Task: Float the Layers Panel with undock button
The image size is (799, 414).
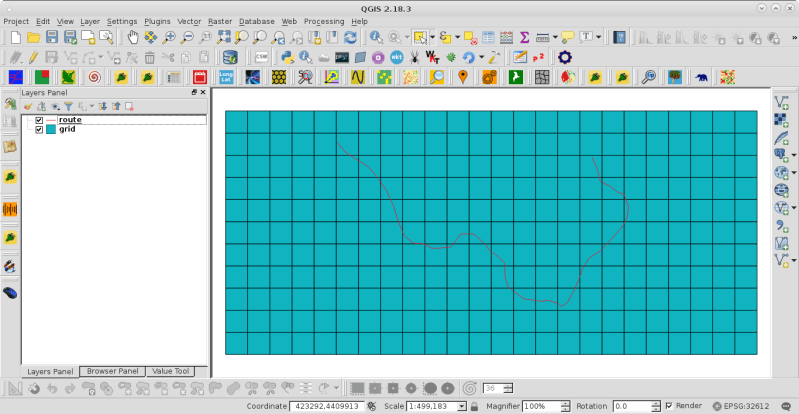Action: tap(194, 92)
